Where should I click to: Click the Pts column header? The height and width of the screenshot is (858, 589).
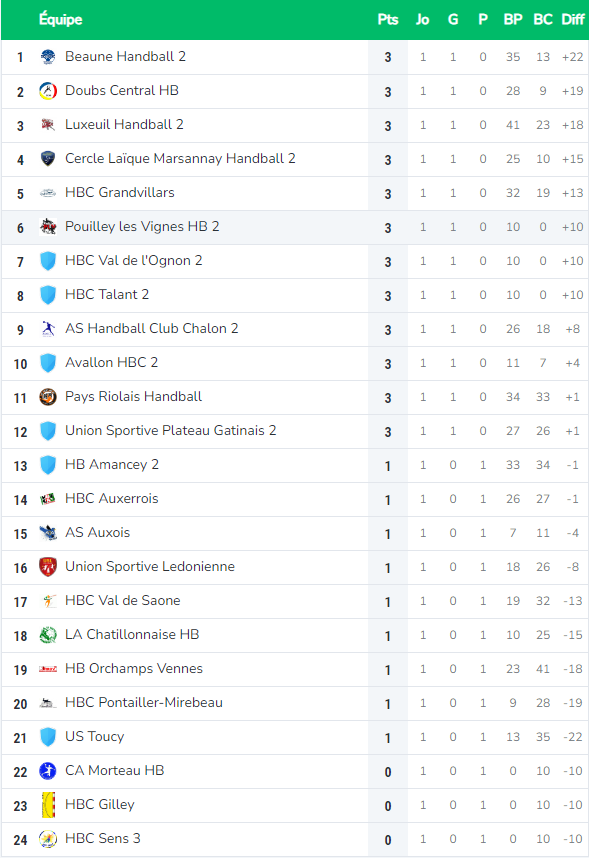388,20
